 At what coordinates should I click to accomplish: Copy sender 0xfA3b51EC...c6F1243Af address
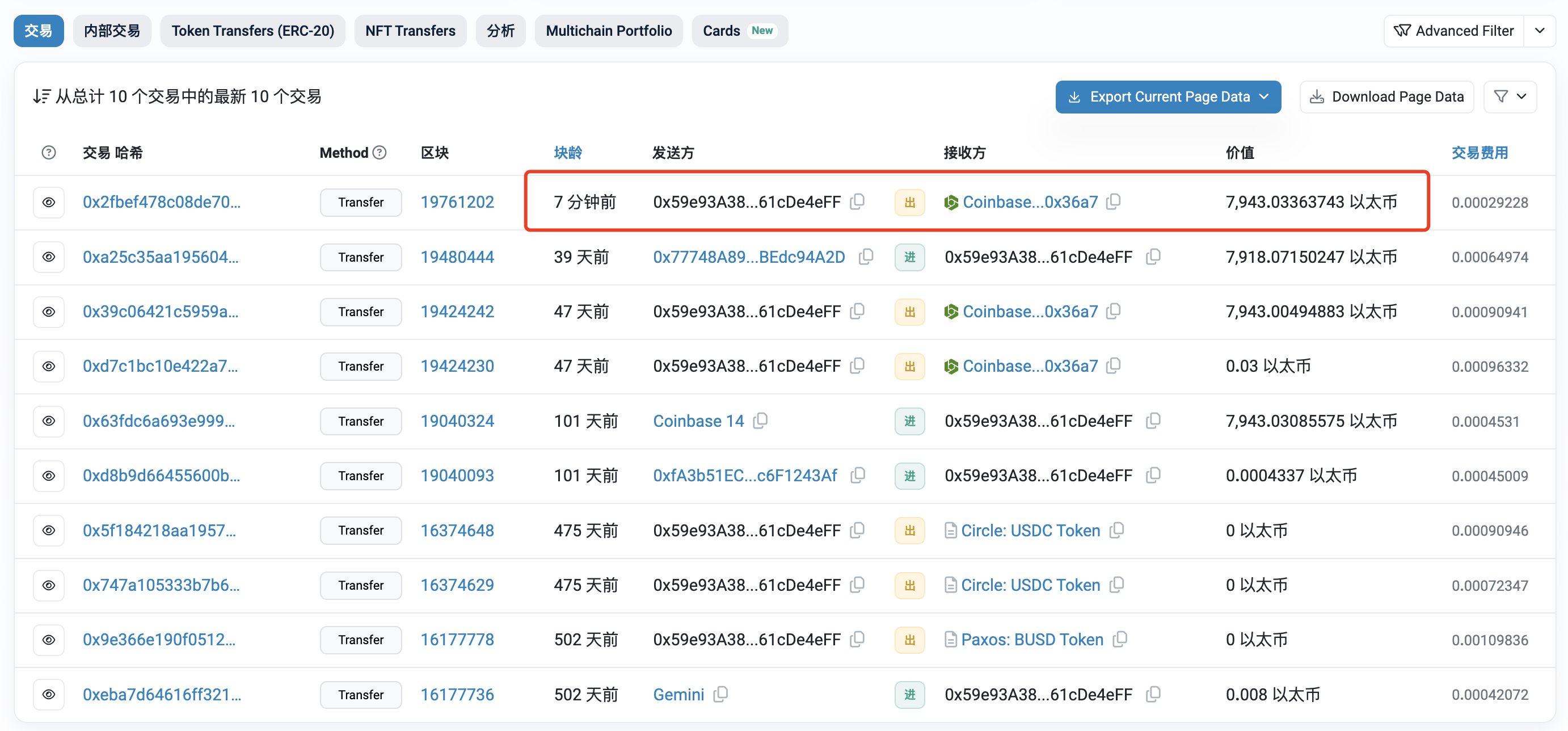click(x=858, y=475)
